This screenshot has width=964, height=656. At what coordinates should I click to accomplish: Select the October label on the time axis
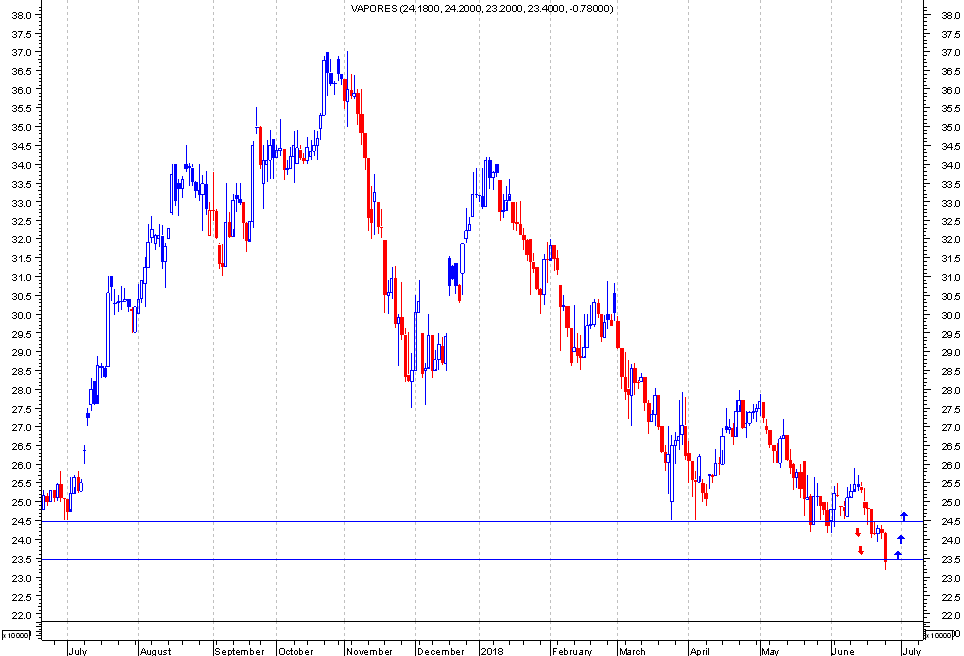[295, 651]
